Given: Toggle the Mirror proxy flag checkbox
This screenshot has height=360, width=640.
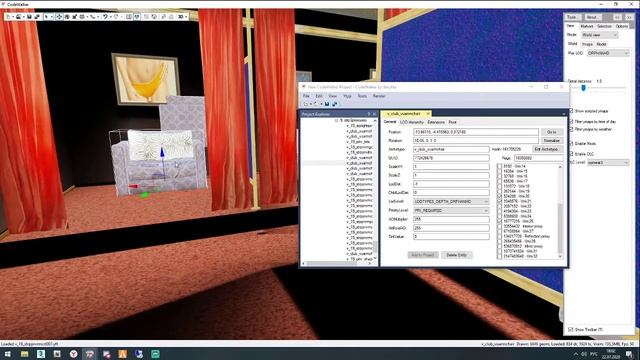Looking at the screenshot, I should [x=499, y=246].
